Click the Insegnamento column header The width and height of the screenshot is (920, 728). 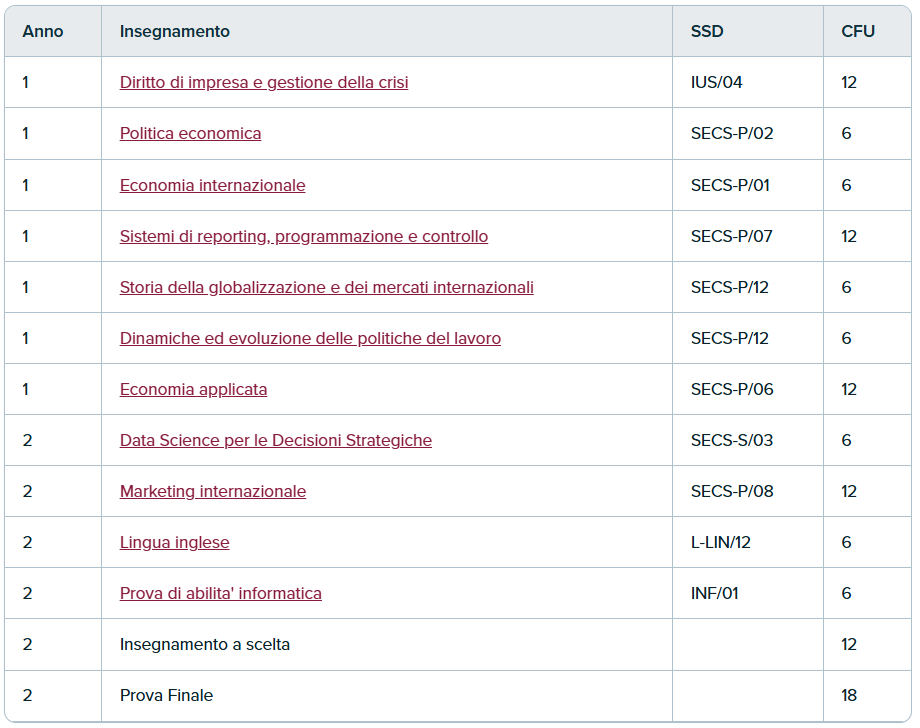(175, 32)
